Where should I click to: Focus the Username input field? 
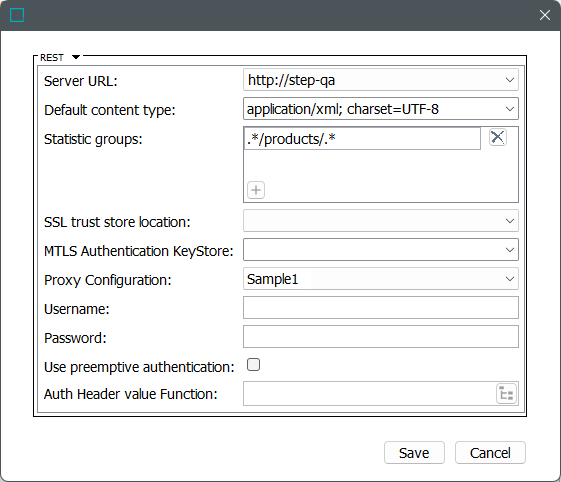point(381,308)
